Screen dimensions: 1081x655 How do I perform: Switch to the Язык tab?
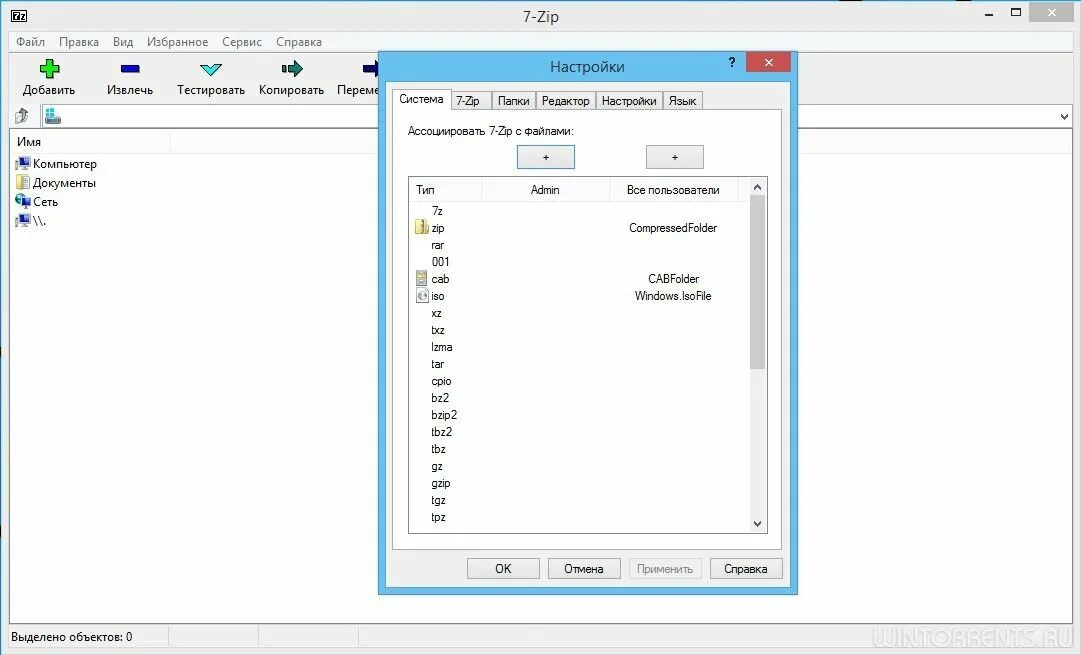coord(683,101)
